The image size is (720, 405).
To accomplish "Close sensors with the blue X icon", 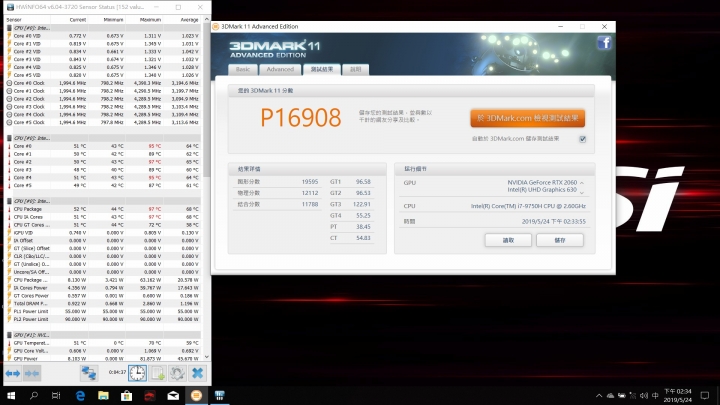I will pos(197,373).
